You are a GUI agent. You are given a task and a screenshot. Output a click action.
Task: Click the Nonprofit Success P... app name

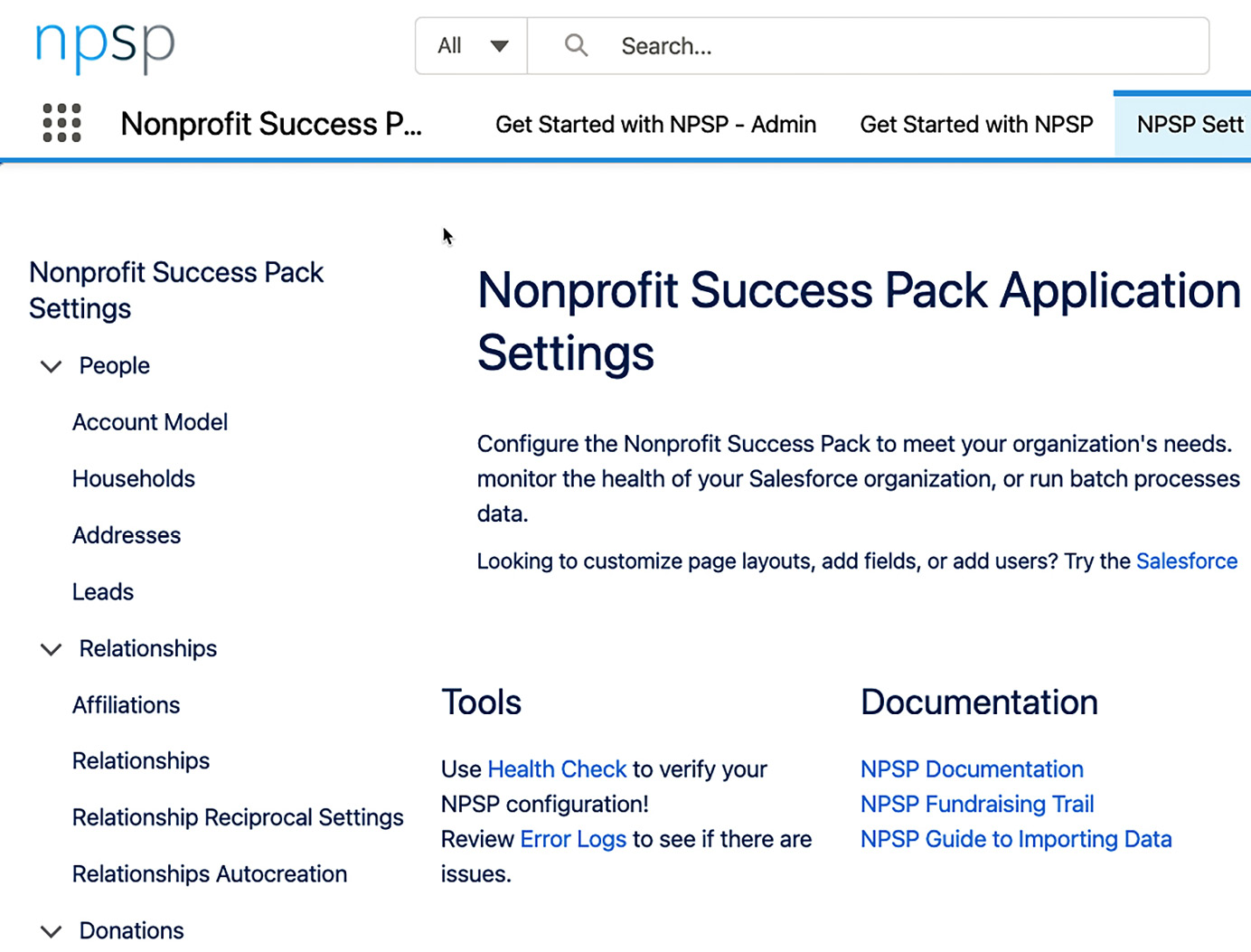271,124
